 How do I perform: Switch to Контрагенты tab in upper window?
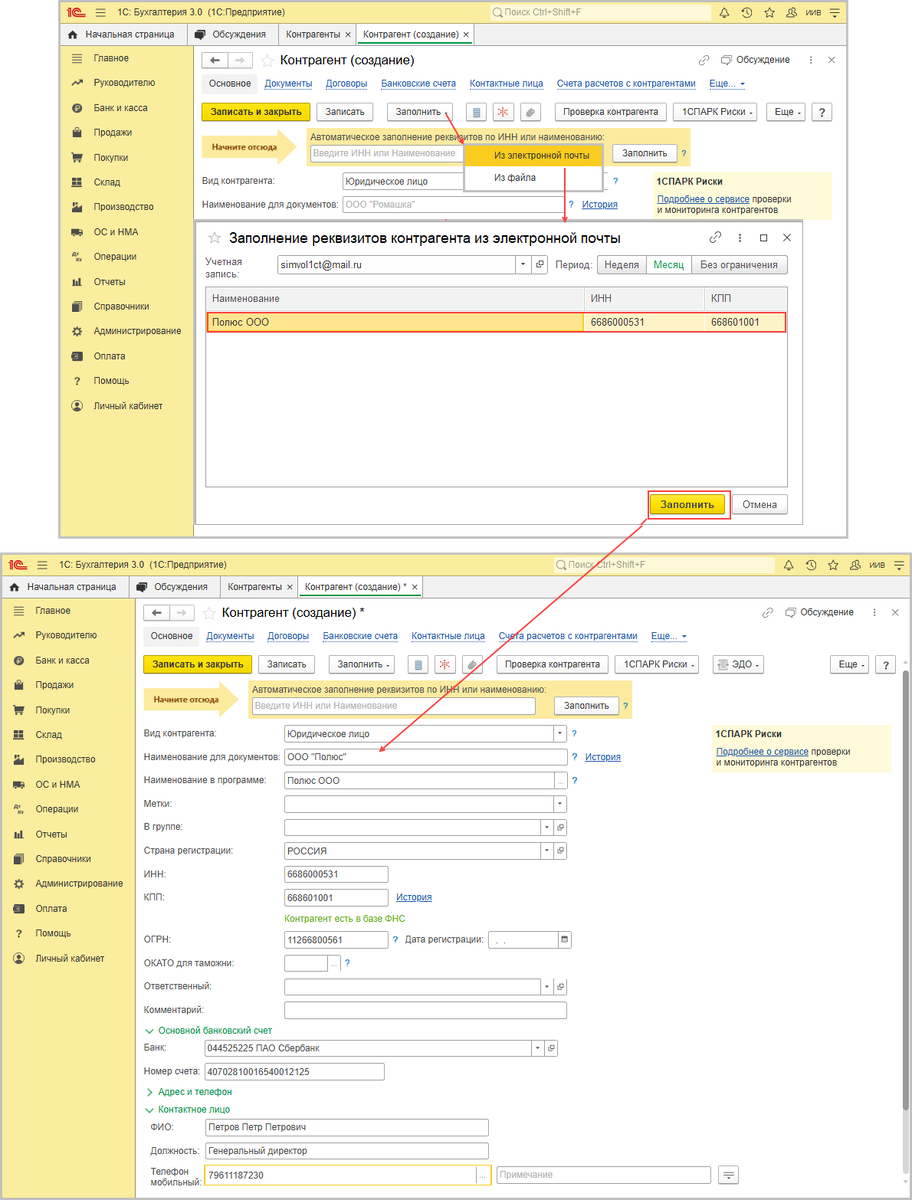point(314,34)
